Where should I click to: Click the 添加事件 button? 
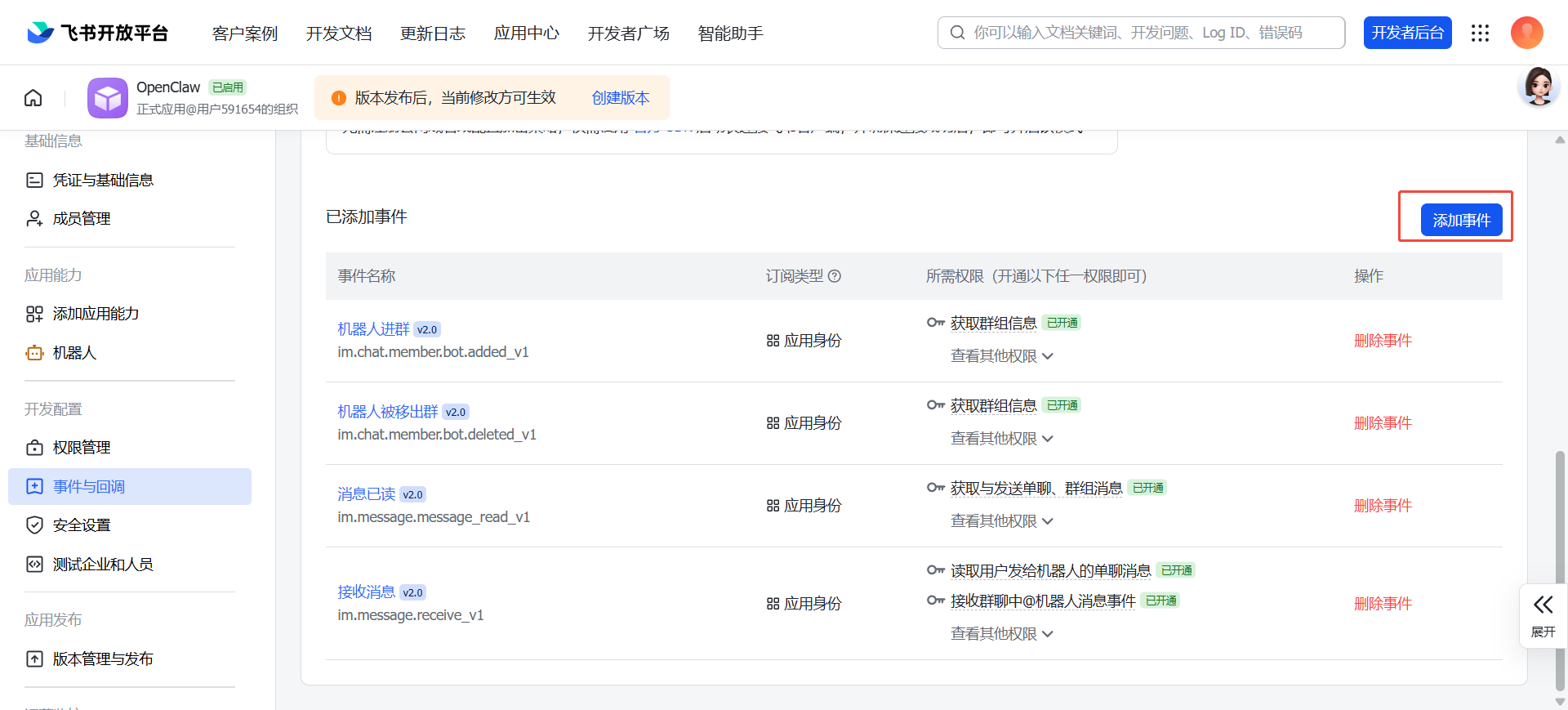1461,220
